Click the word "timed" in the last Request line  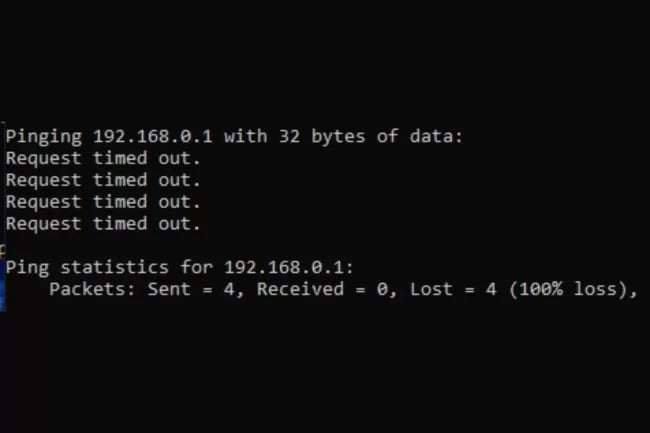point(120,224)
